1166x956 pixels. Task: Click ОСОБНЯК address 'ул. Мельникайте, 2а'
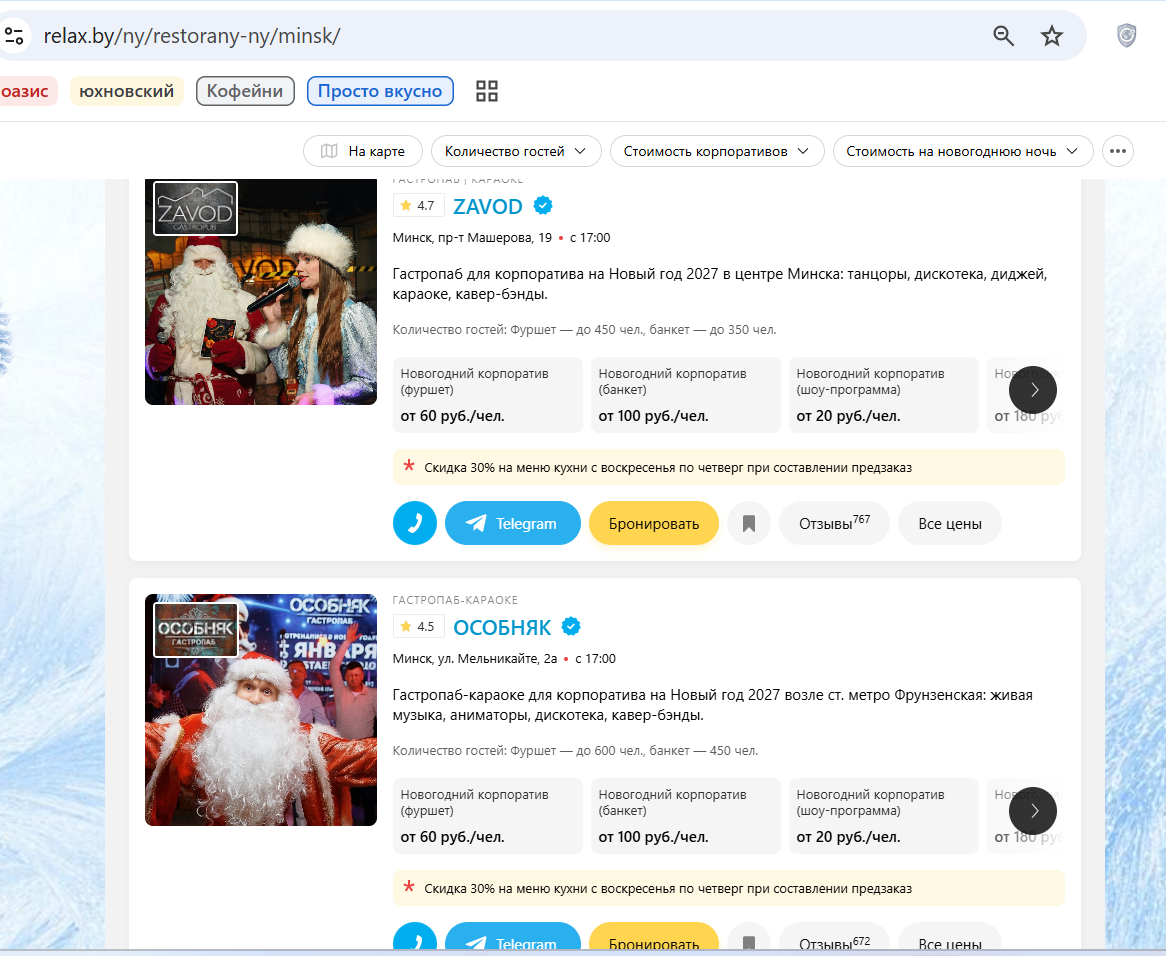point(497,659)
